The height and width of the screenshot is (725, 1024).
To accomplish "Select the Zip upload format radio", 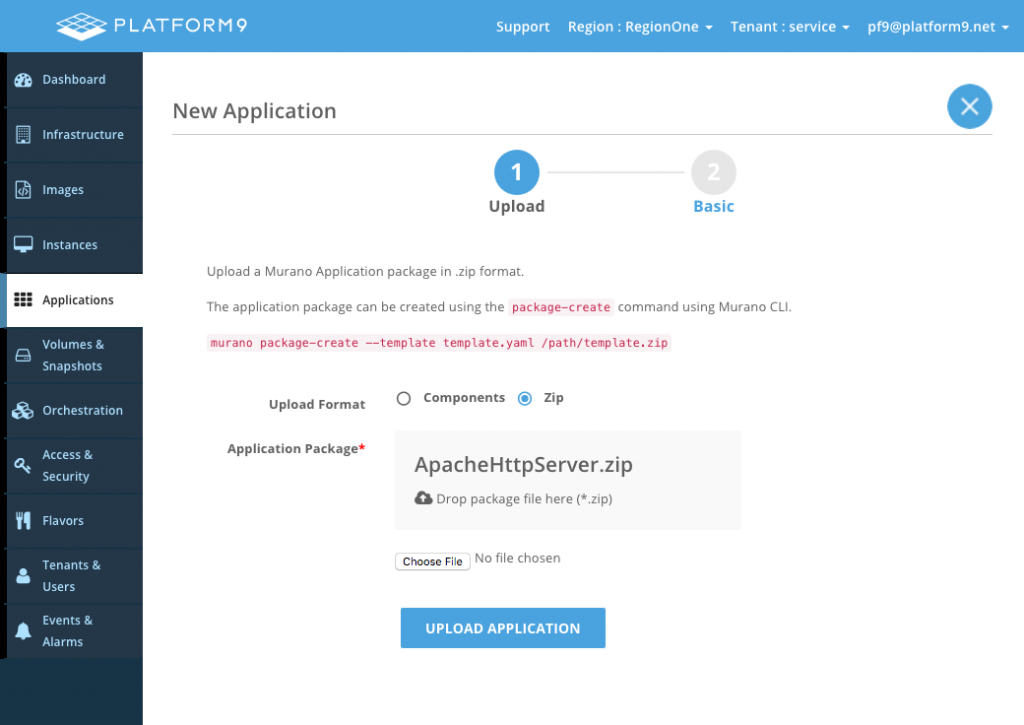I will (x=525, y=399).
